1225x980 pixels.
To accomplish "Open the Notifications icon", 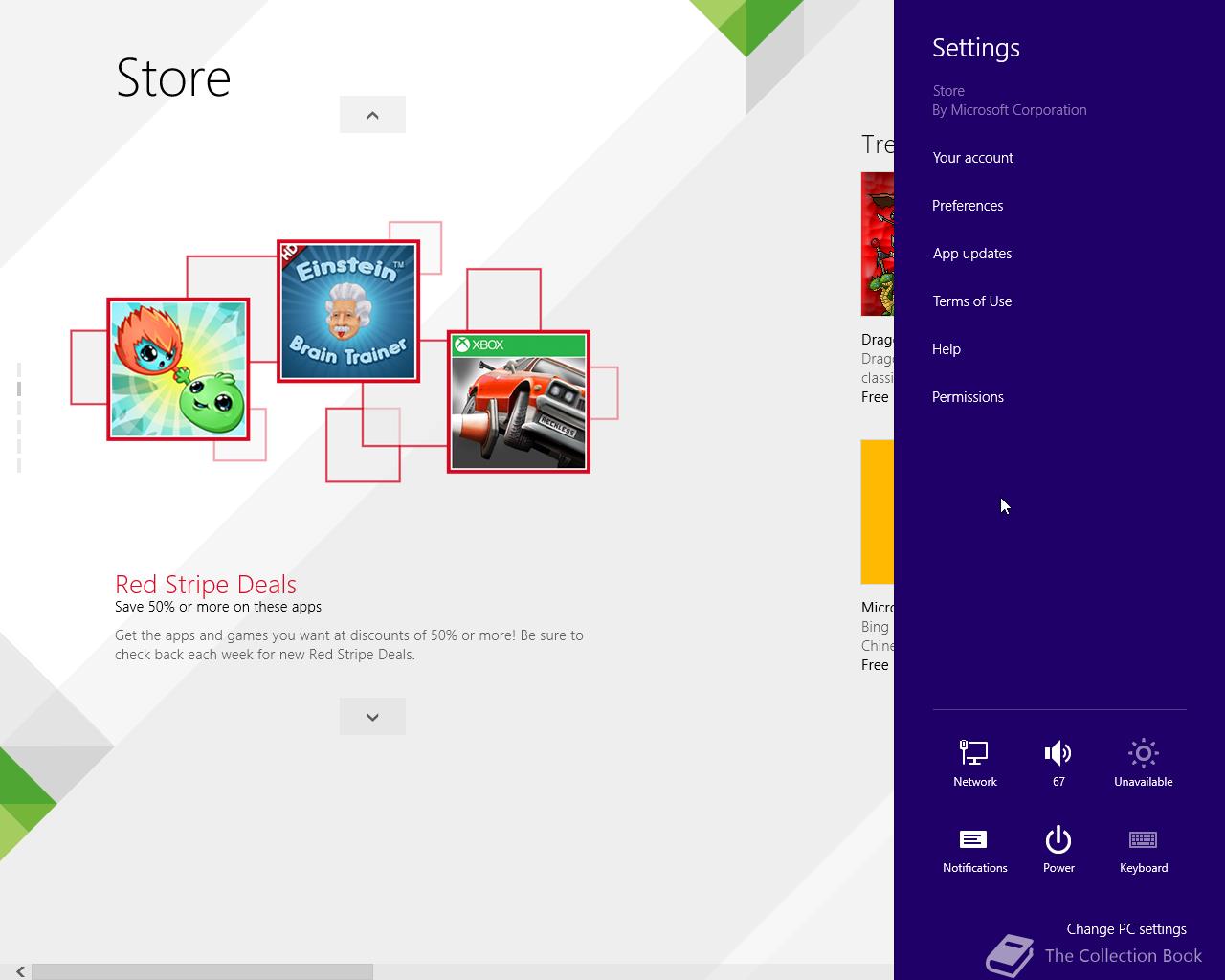I will pyautogui.click(x=974, y=850).
